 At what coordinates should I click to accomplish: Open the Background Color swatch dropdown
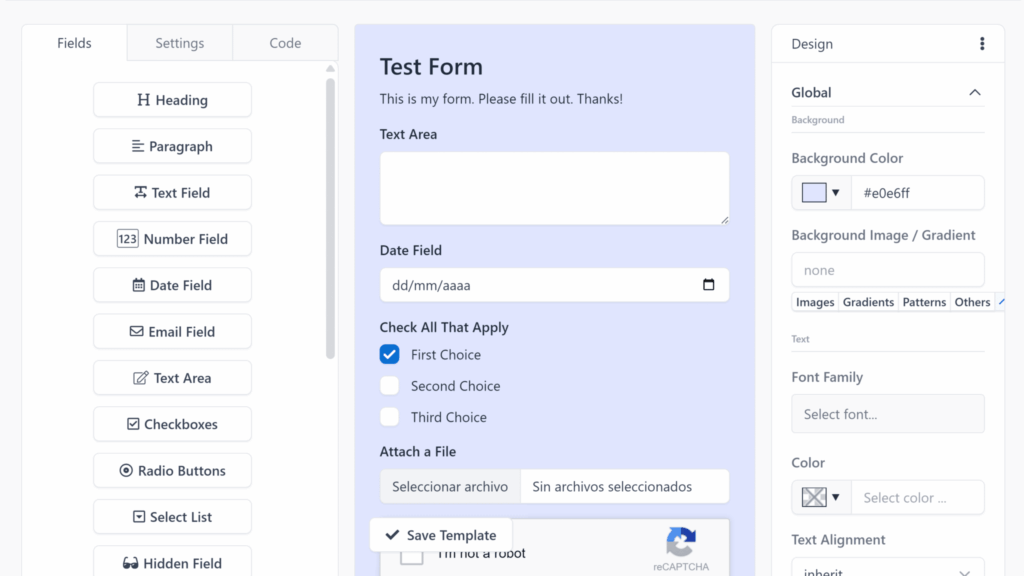pyautogui.click(x=821, y=193)
